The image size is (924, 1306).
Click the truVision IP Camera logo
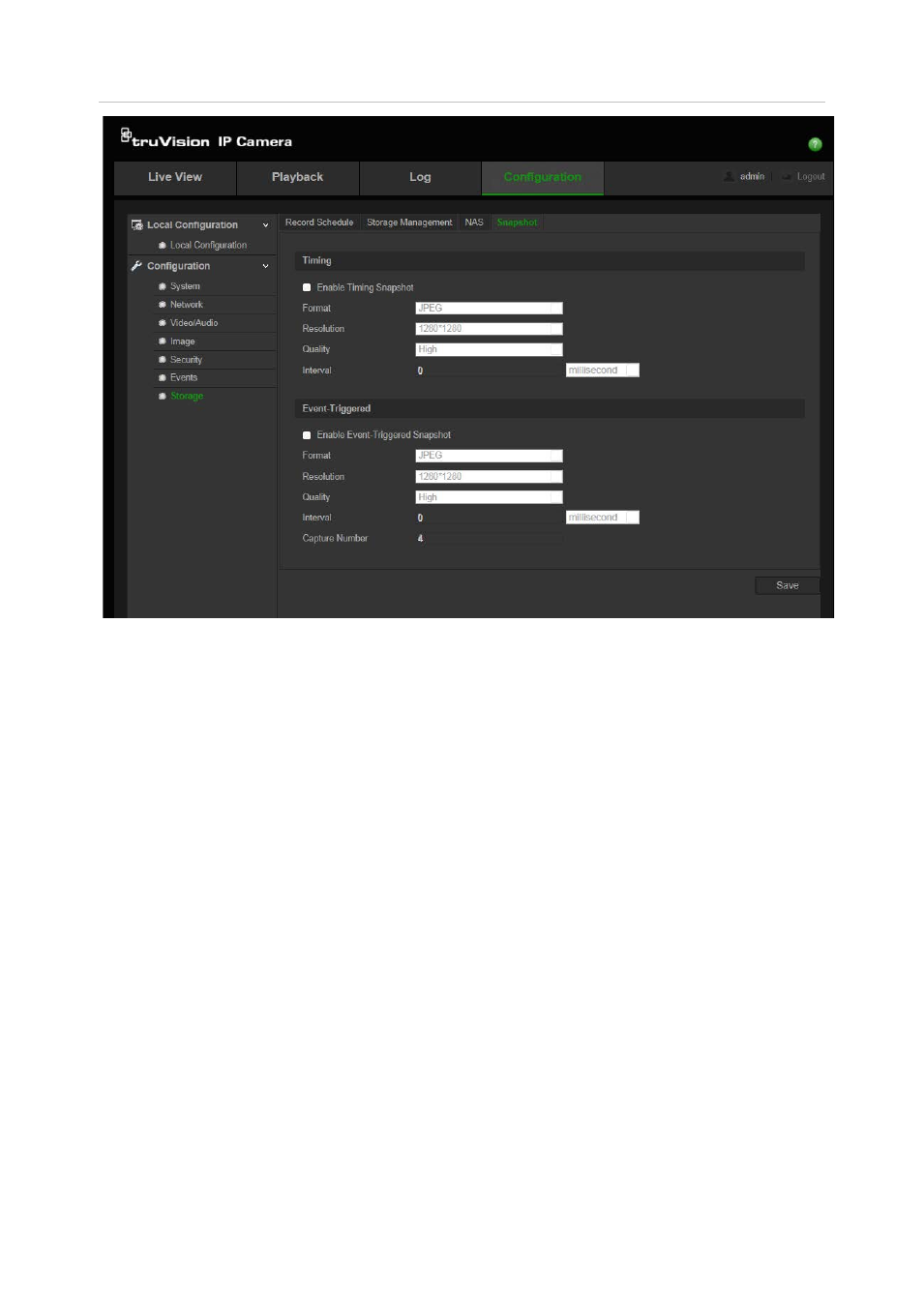[206, 138]
